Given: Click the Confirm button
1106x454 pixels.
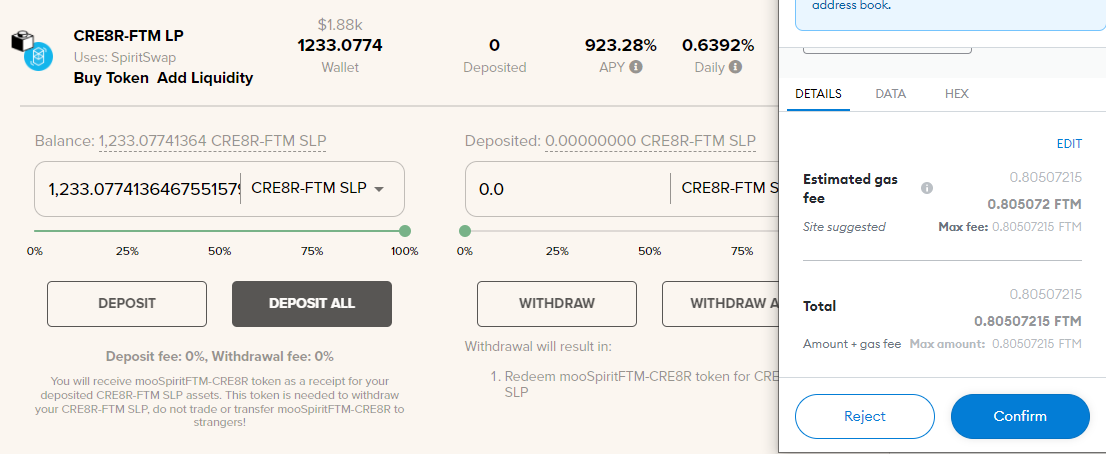Looking at the screenshot, I should pyautogui.click(x=1020, y=417).
